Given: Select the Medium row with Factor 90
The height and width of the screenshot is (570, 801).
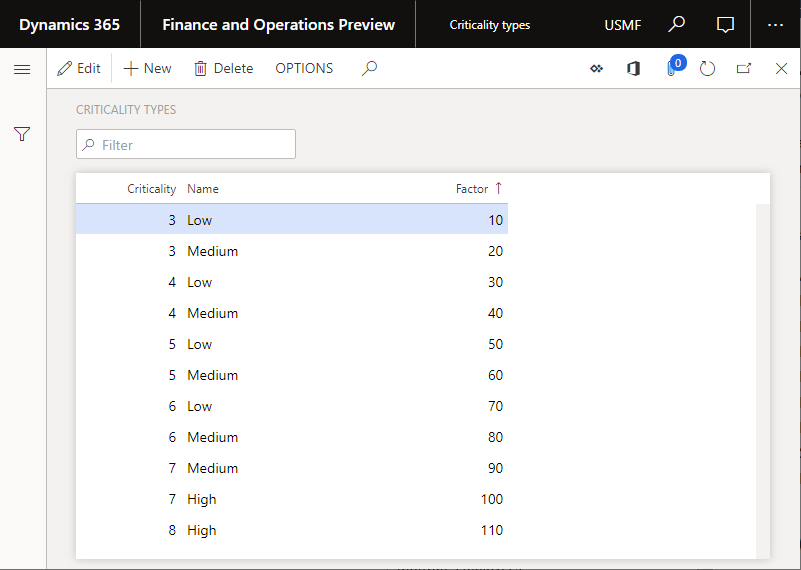Looking at the screenshot, I should point(292,468).
